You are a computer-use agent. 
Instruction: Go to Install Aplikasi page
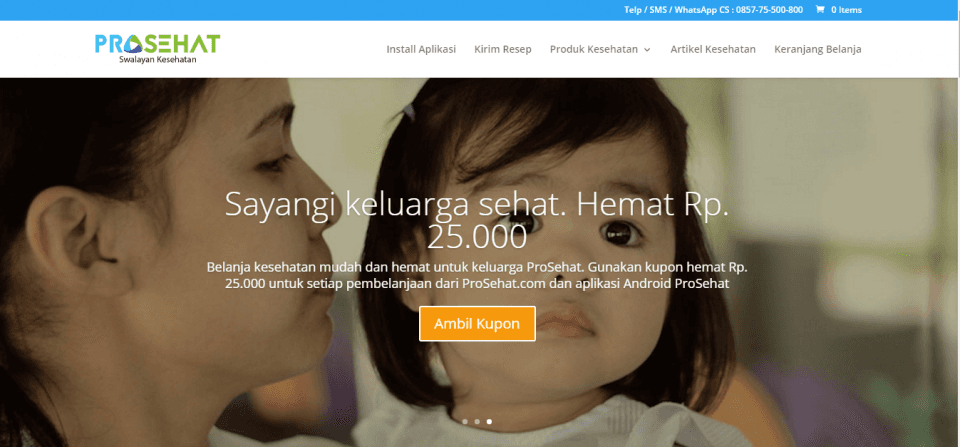tap(421, 49)
